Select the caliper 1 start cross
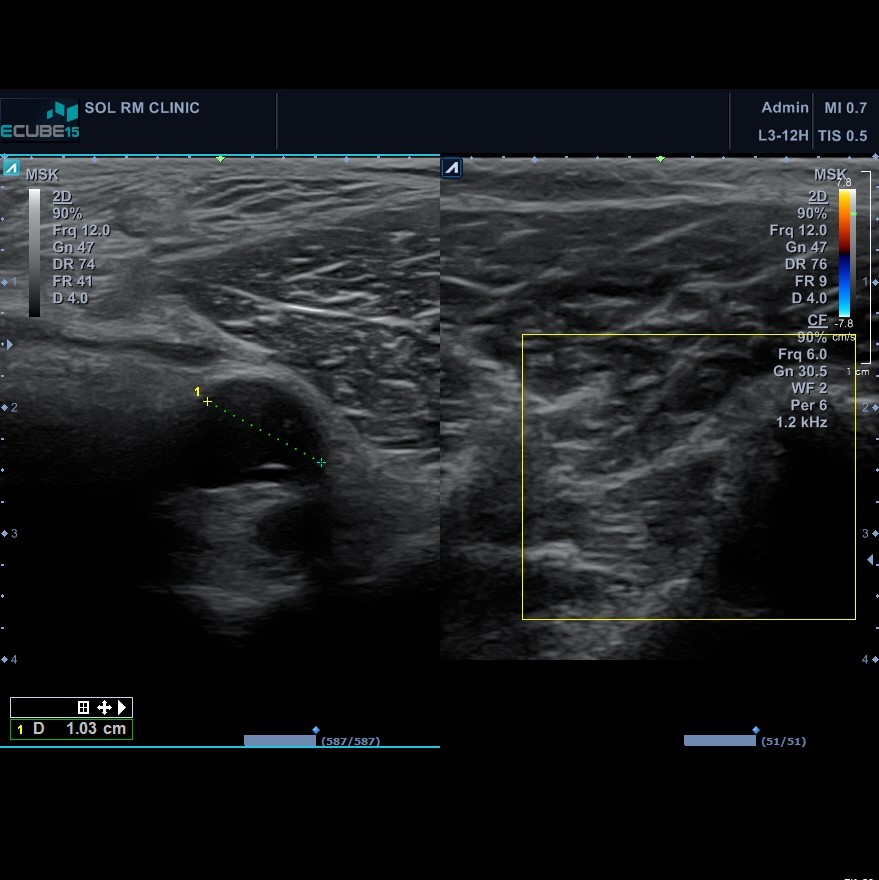879x880 pixels. pos(208,401)
